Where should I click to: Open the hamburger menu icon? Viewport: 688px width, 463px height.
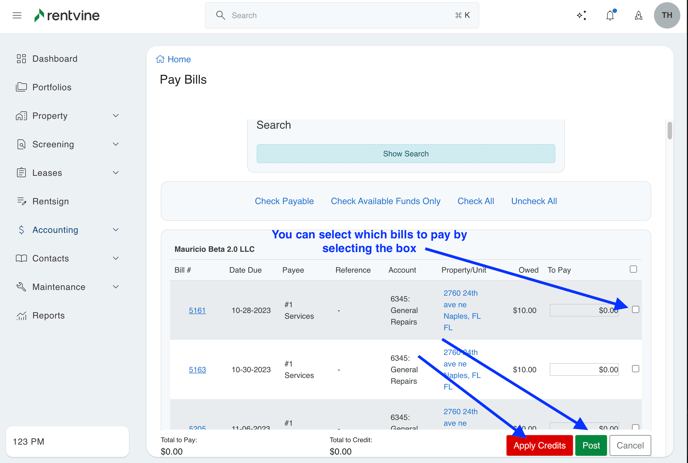[x=17, y=16]
